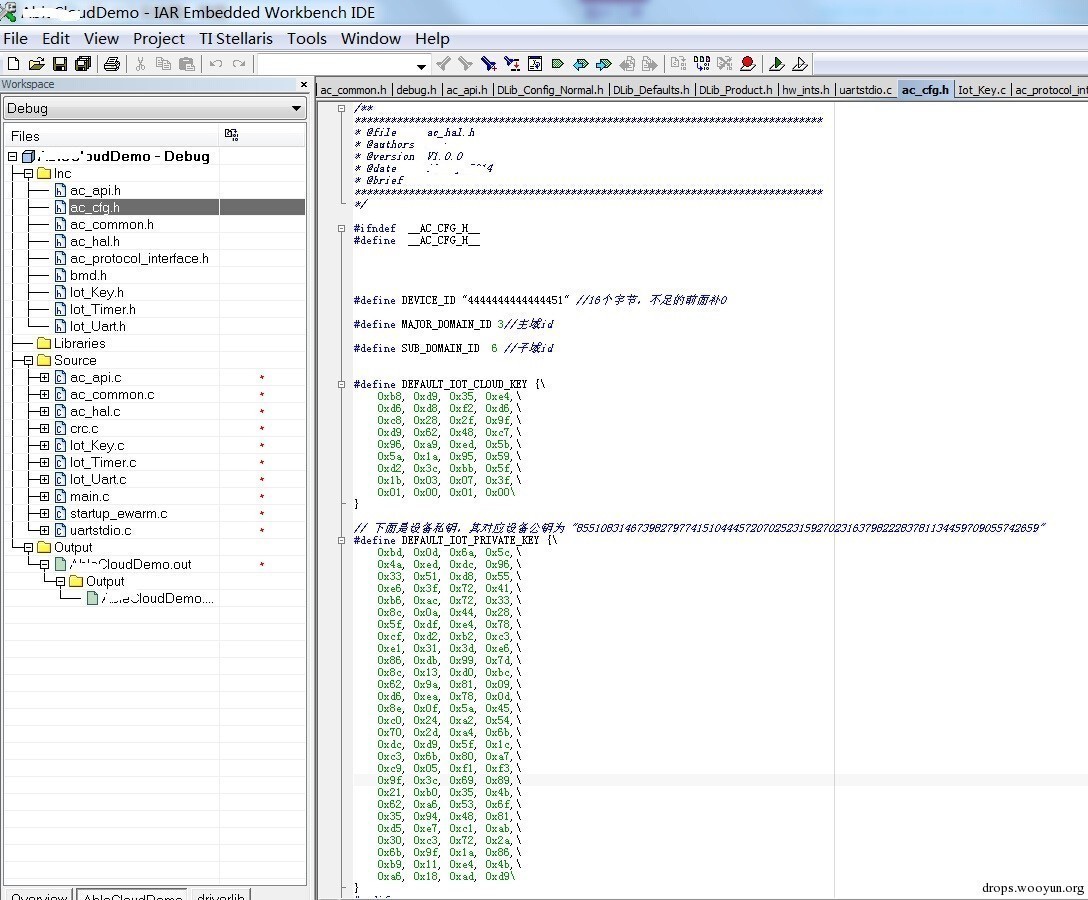
Task: Click the Save All toolbar icon
Action: click(83, 64)
